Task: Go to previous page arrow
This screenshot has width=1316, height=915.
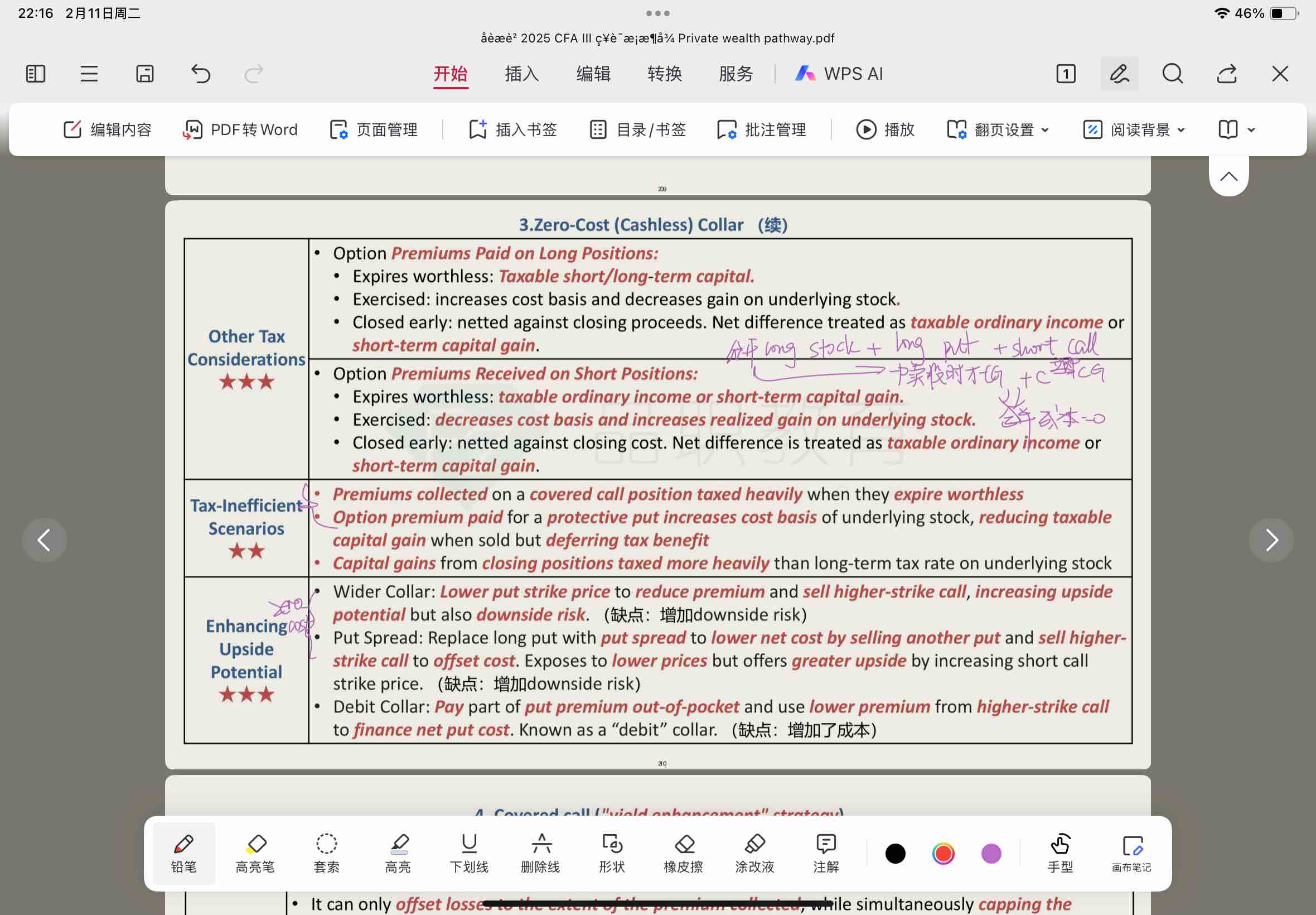Action: pyautogui.click(x=44, y=540)
